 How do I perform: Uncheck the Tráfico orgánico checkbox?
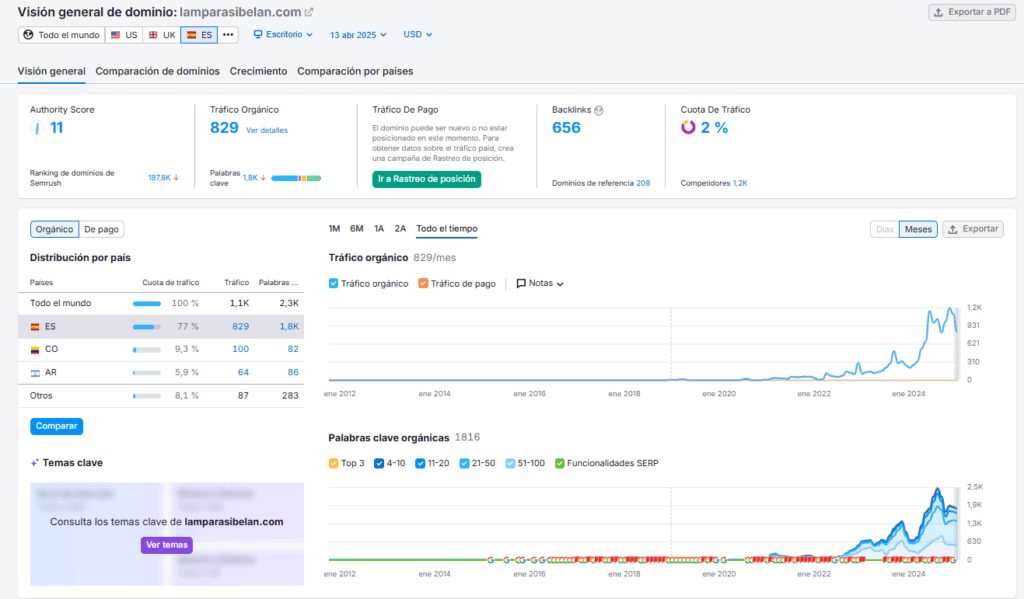[334, 284]
